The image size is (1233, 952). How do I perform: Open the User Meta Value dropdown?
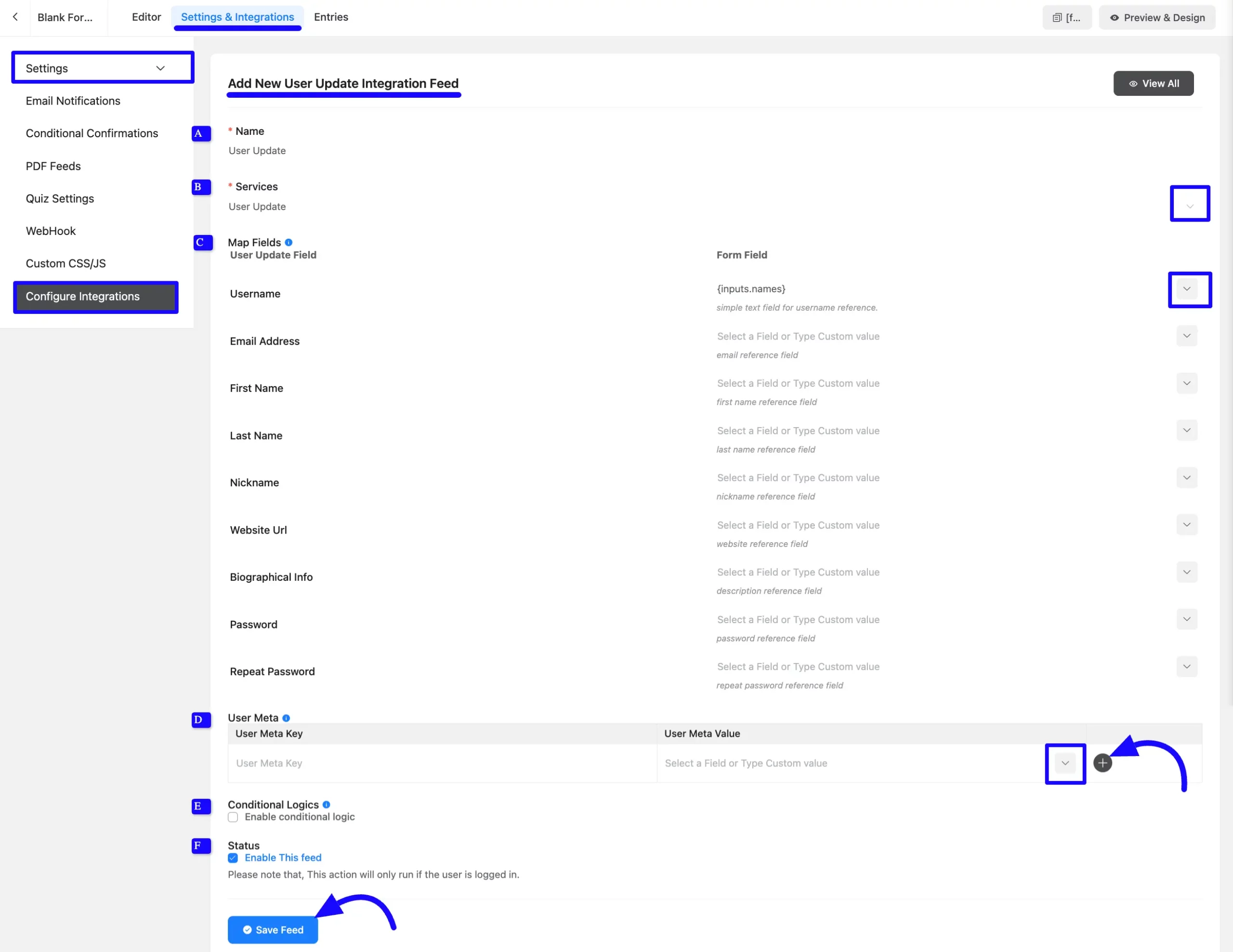point(1065,764)
